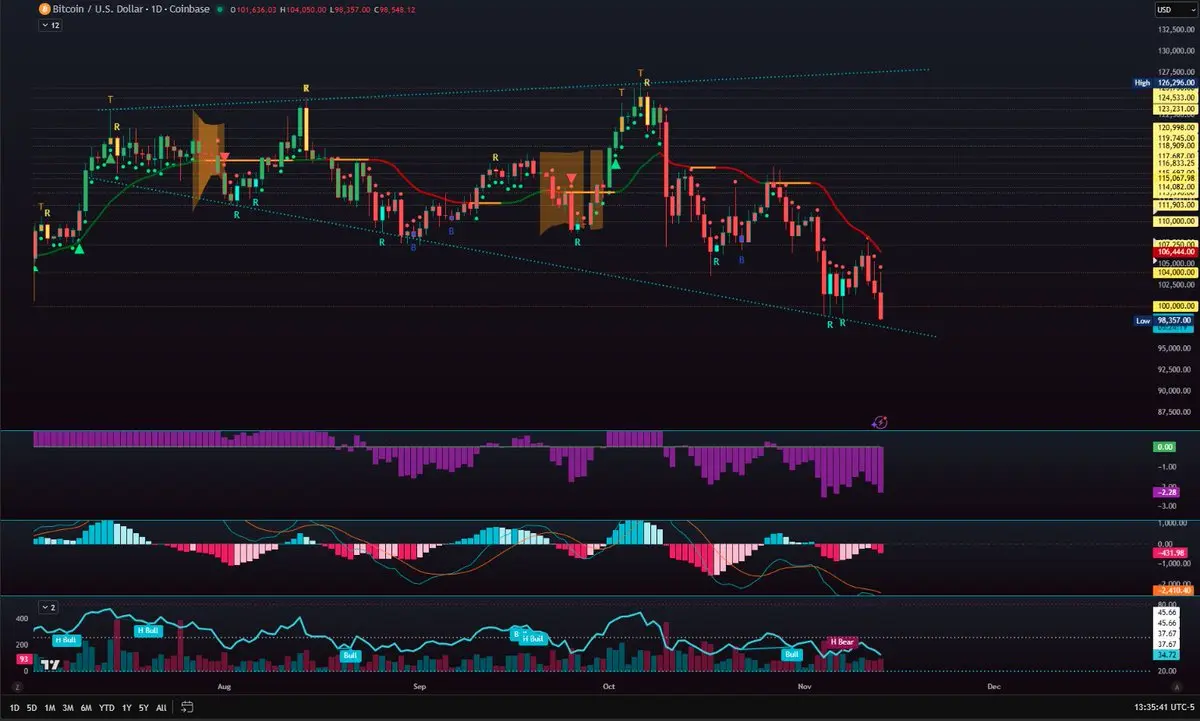Click the Dec label on time axis

[x=993, y=688]
